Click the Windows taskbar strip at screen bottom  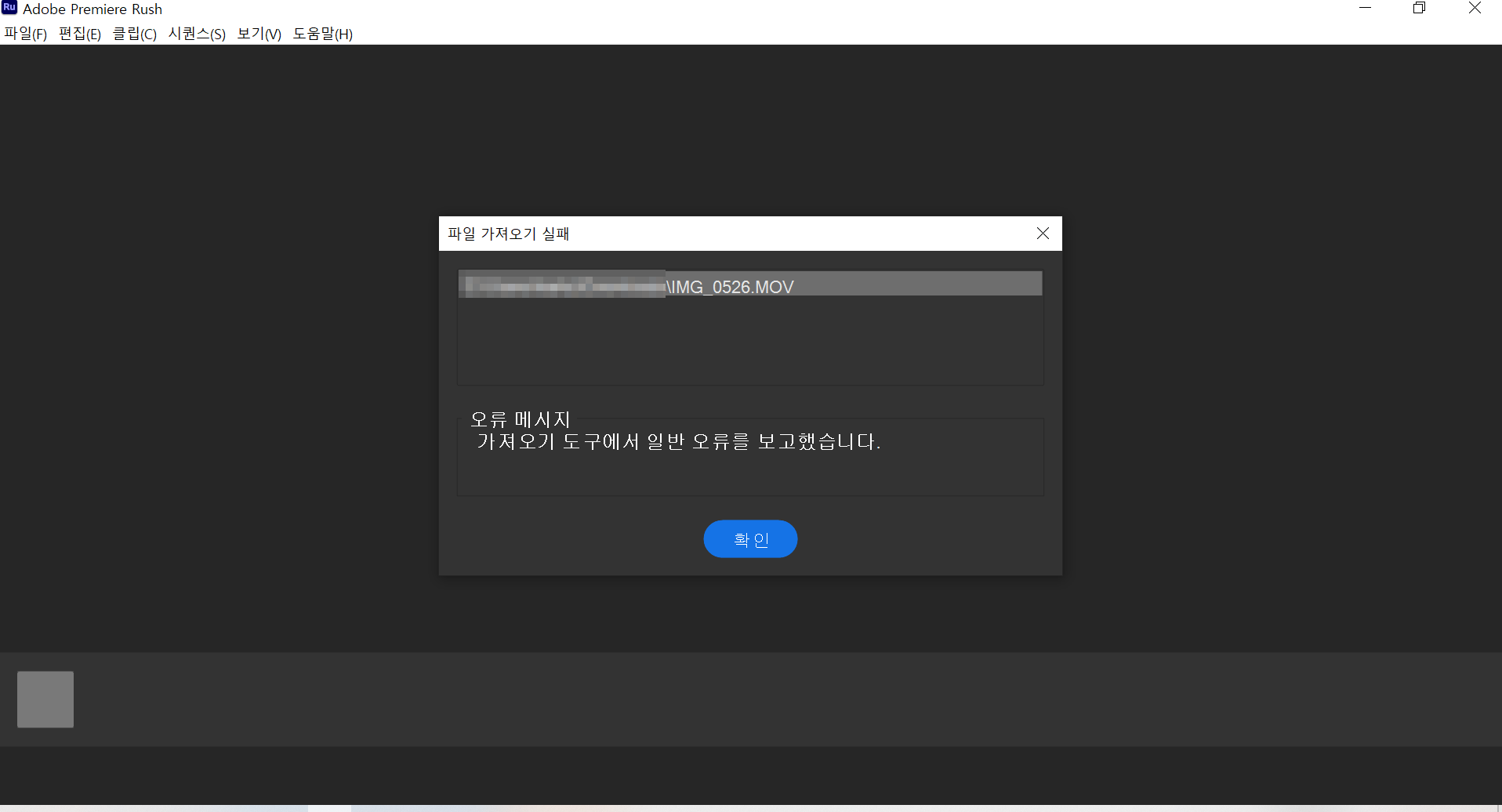(x=751, y=807)
